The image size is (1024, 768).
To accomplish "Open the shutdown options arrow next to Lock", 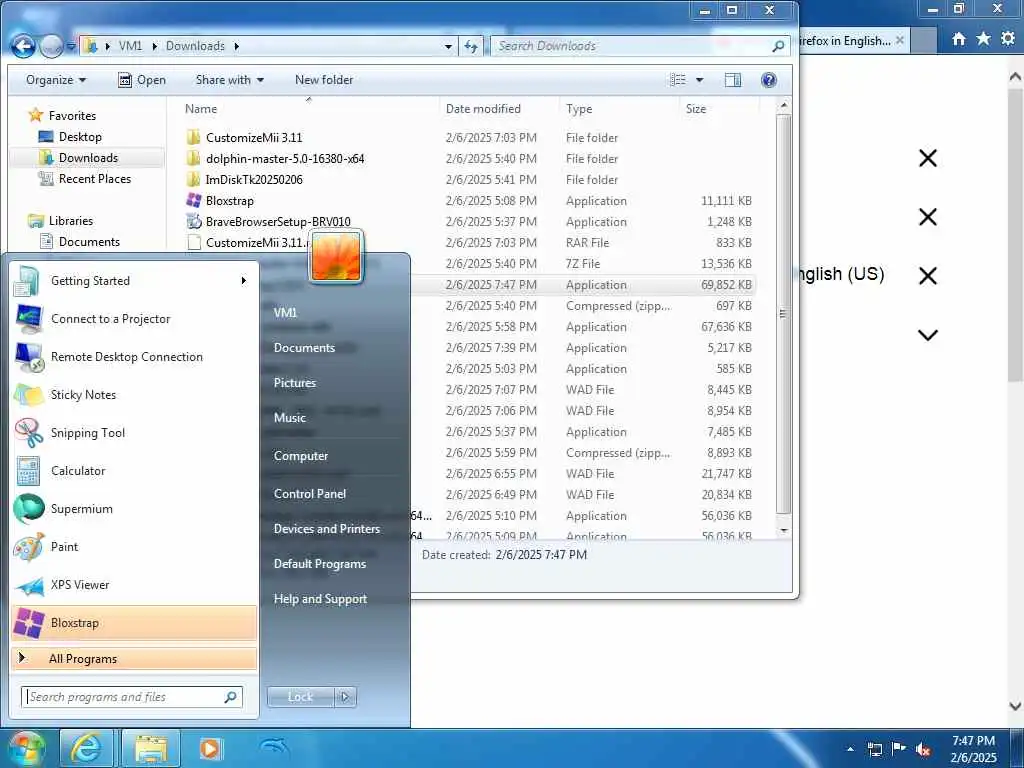I will pyautogui.click(x=345, y=697).
